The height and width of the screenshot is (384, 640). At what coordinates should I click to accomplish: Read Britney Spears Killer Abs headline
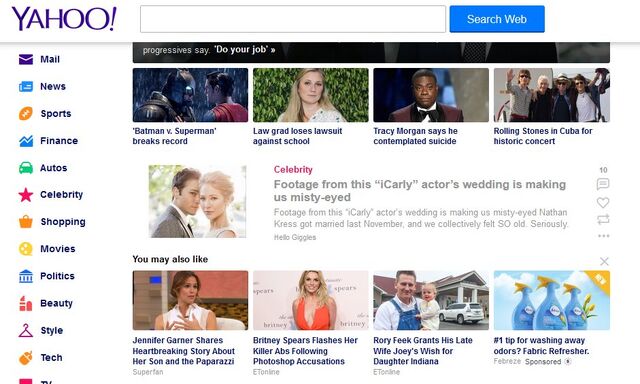click(x=305, y=351)
